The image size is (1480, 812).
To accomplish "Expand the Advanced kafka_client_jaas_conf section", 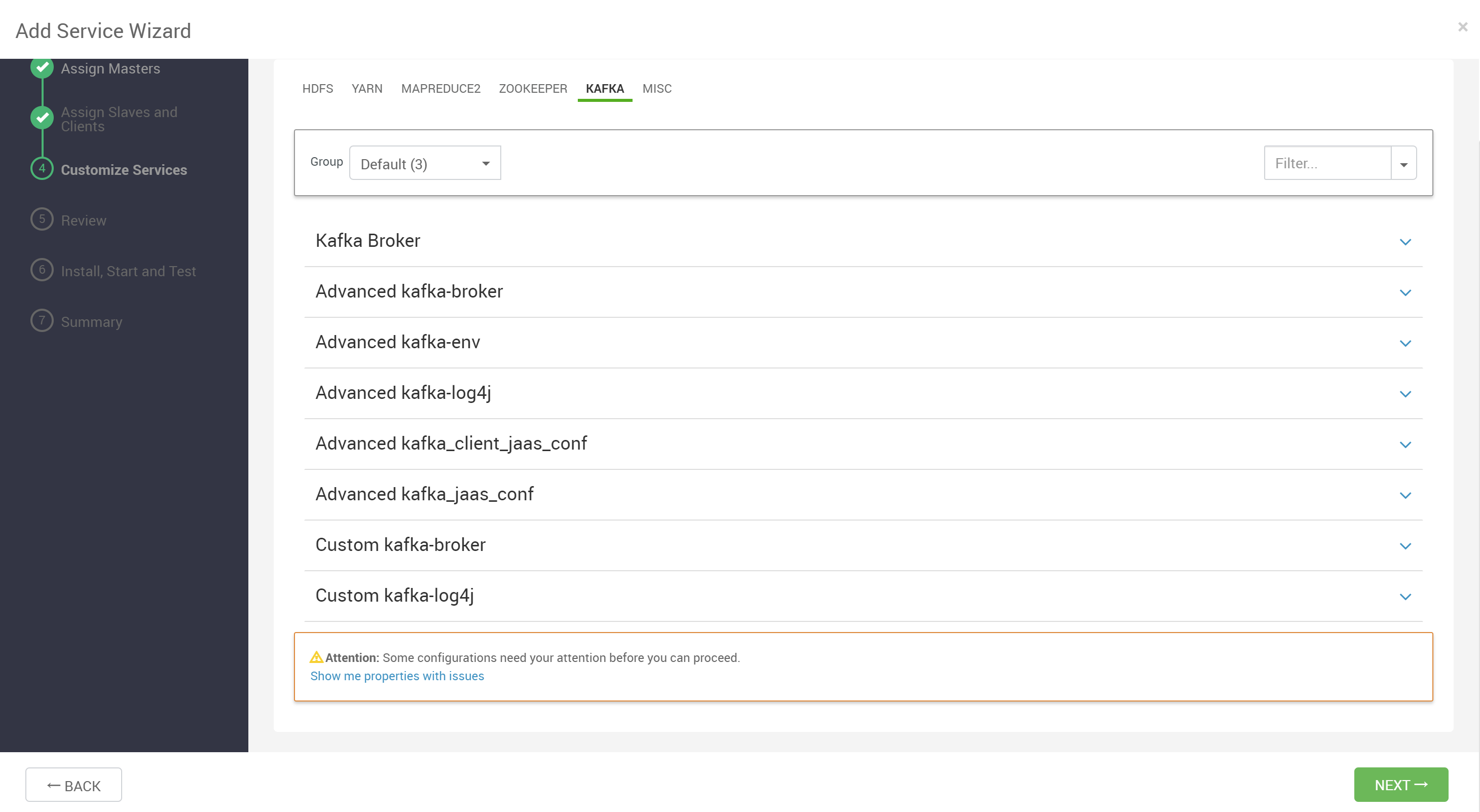I will pos(1405,444).
